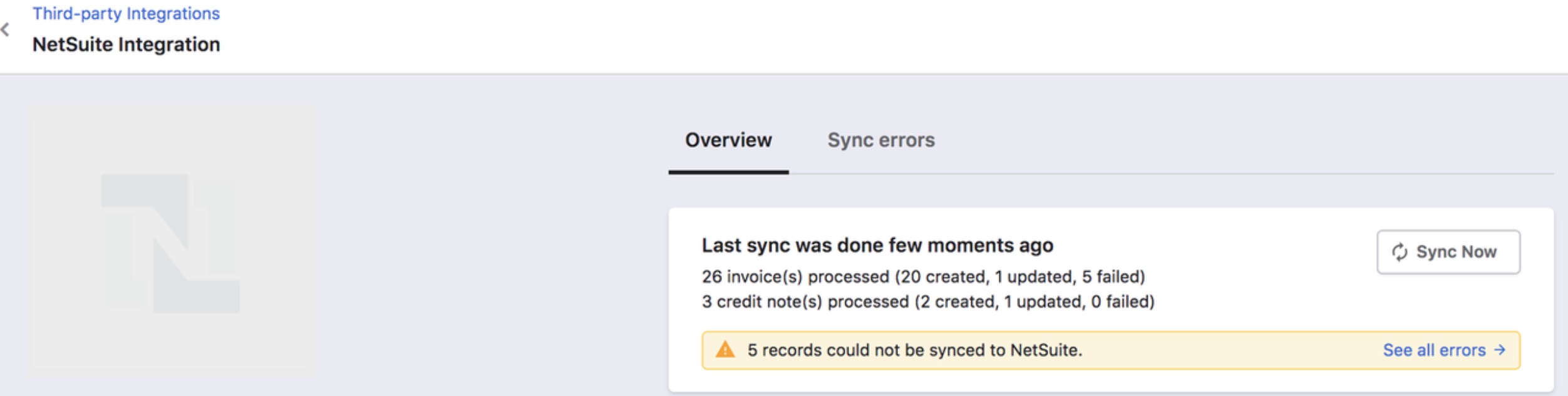Open the Third-party Integrations breadcrumb link
1568x396 pixels.
click(x=126, y=14)
